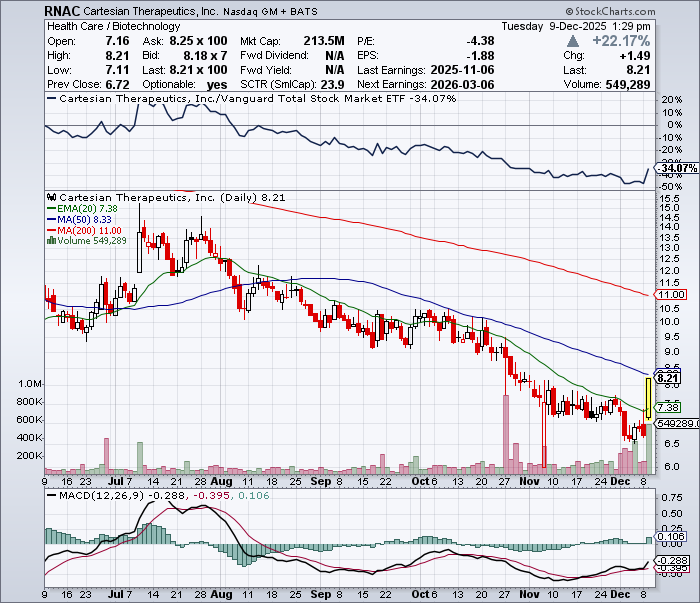Click the relative strength legend -34.07% text

pyautogui.click(x=432, y=99)
